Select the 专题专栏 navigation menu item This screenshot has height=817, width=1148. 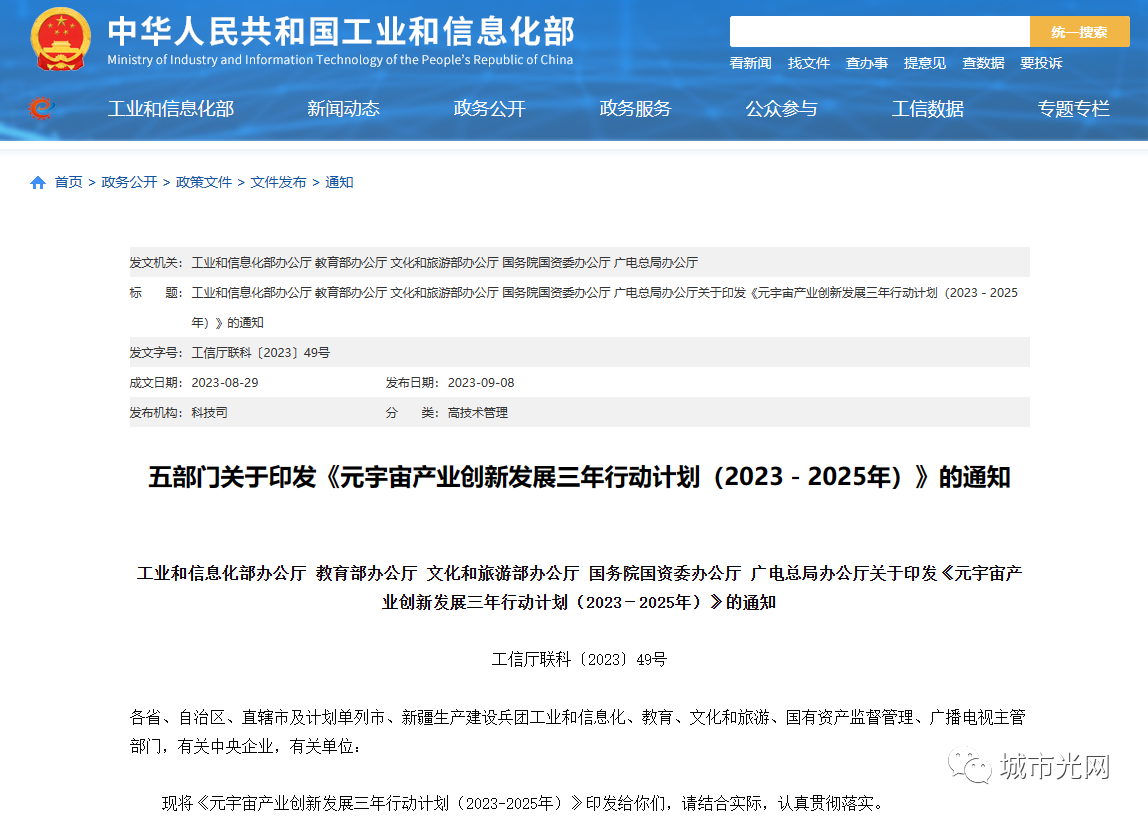tap(1073, 109)
